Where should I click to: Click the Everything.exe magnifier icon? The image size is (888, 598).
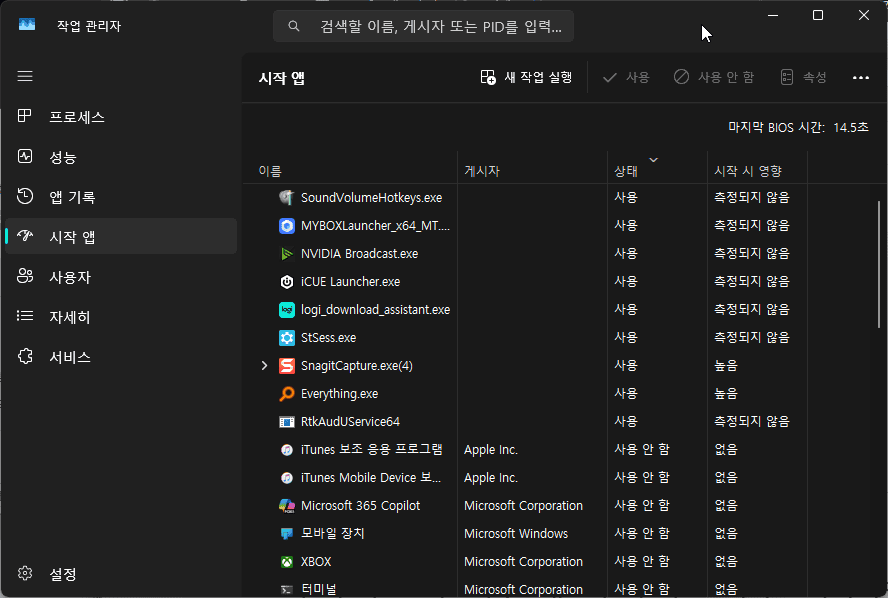point(287,394)
